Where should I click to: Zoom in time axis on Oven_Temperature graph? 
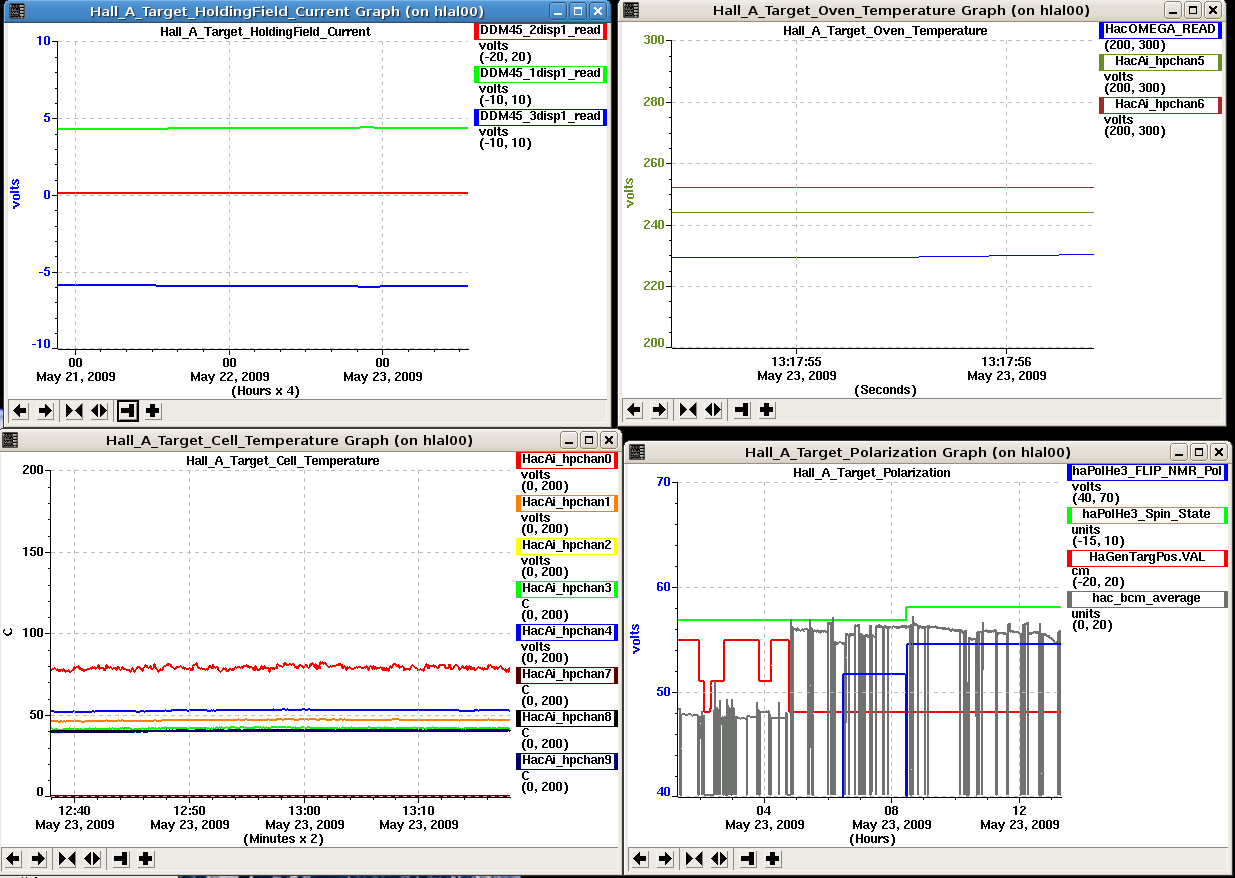688,409
